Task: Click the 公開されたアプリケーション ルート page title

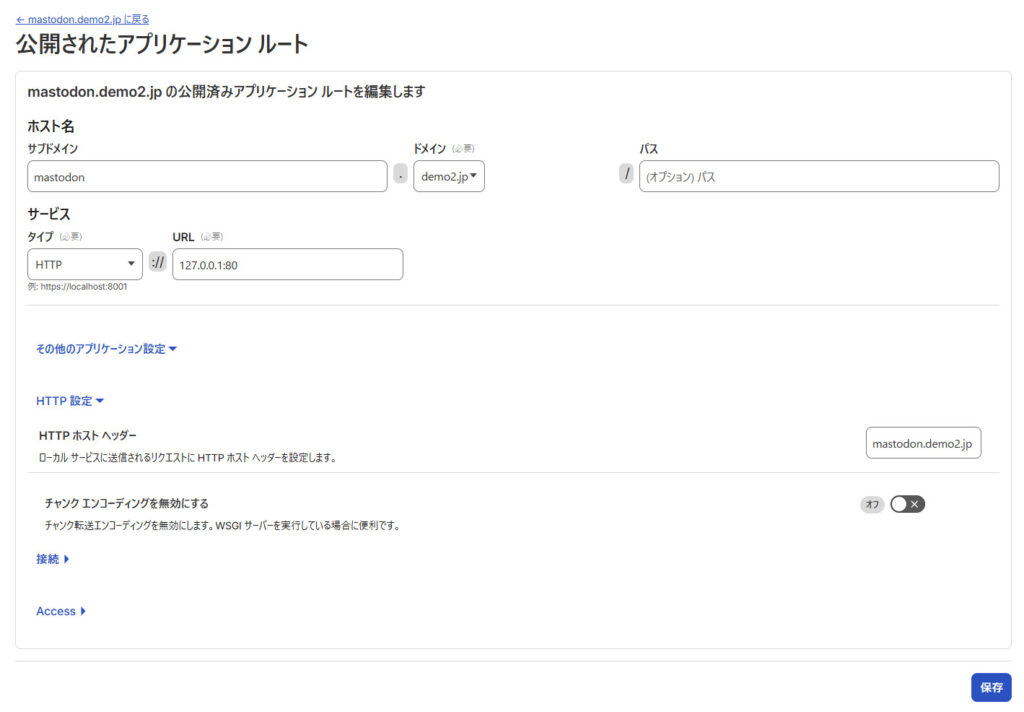Action: (x=162, y=44)
